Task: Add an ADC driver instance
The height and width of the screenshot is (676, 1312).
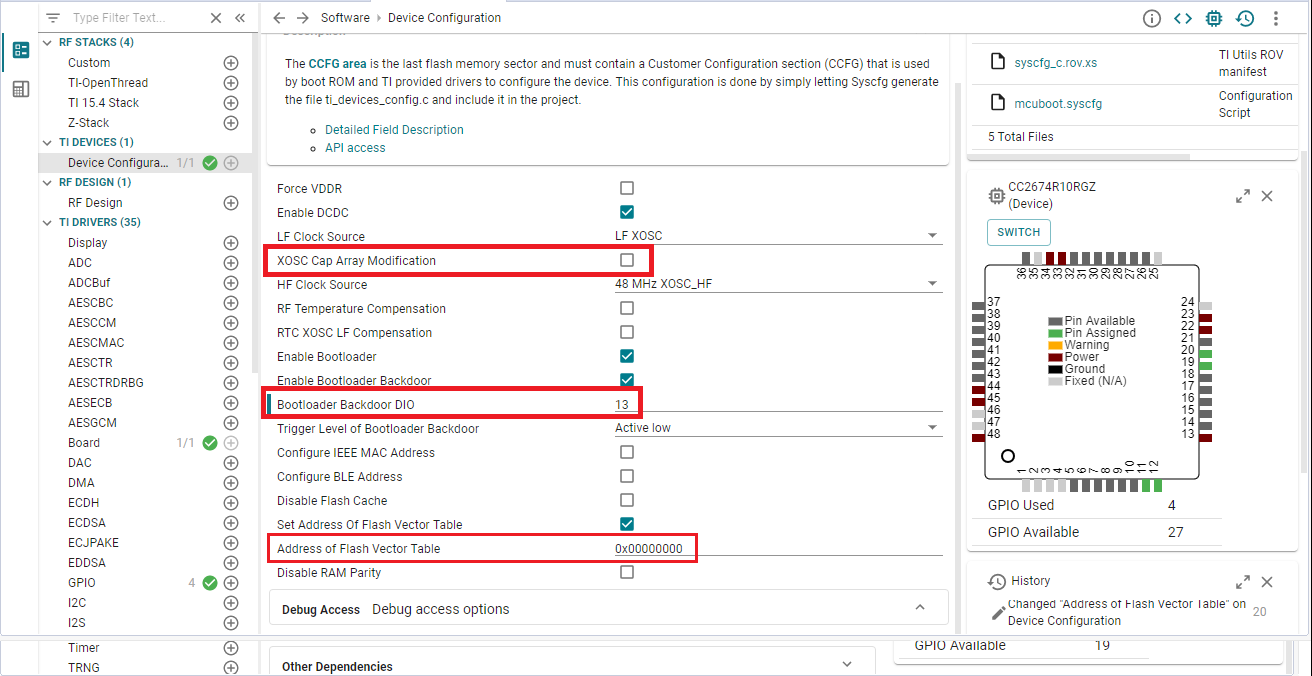Action: pos(231,263)
